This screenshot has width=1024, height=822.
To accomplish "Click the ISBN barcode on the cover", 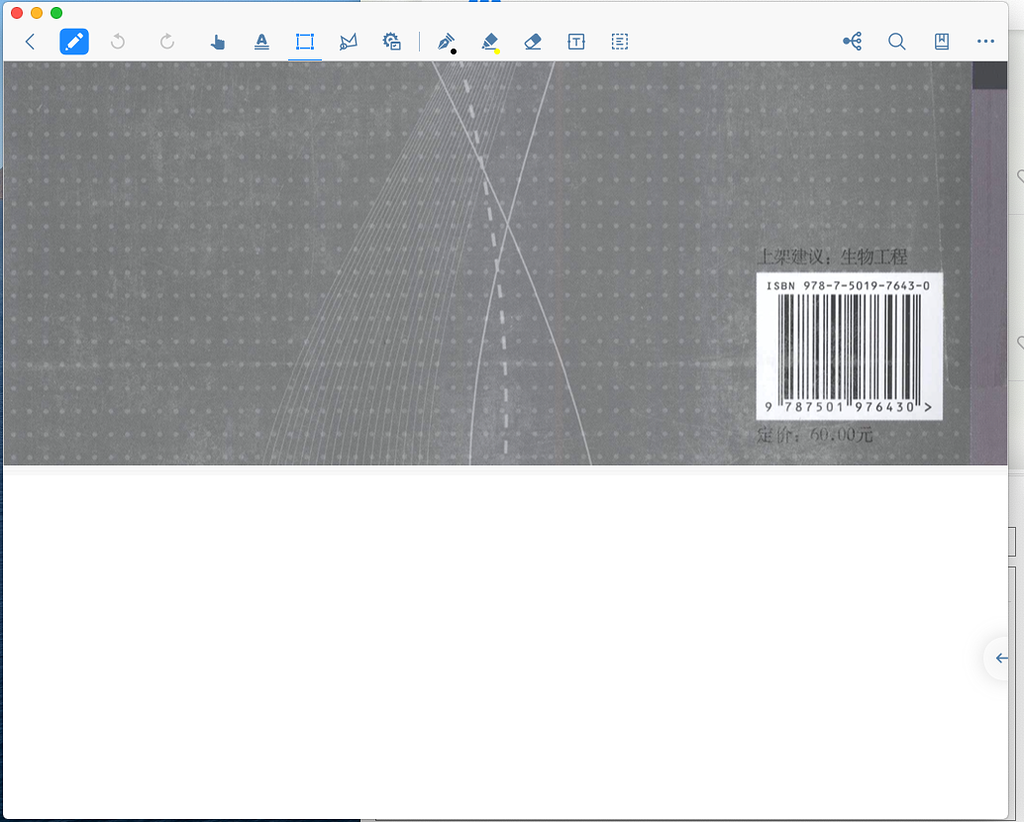I will tap(849, 347).
